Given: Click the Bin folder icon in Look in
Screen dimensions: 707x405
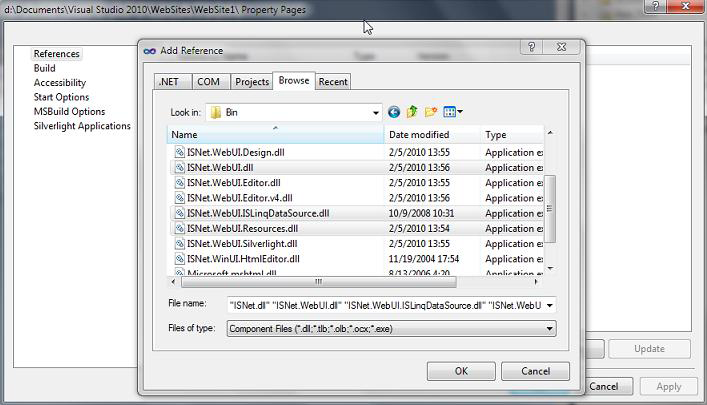Looking at the screenshot, I should (216, 112).
